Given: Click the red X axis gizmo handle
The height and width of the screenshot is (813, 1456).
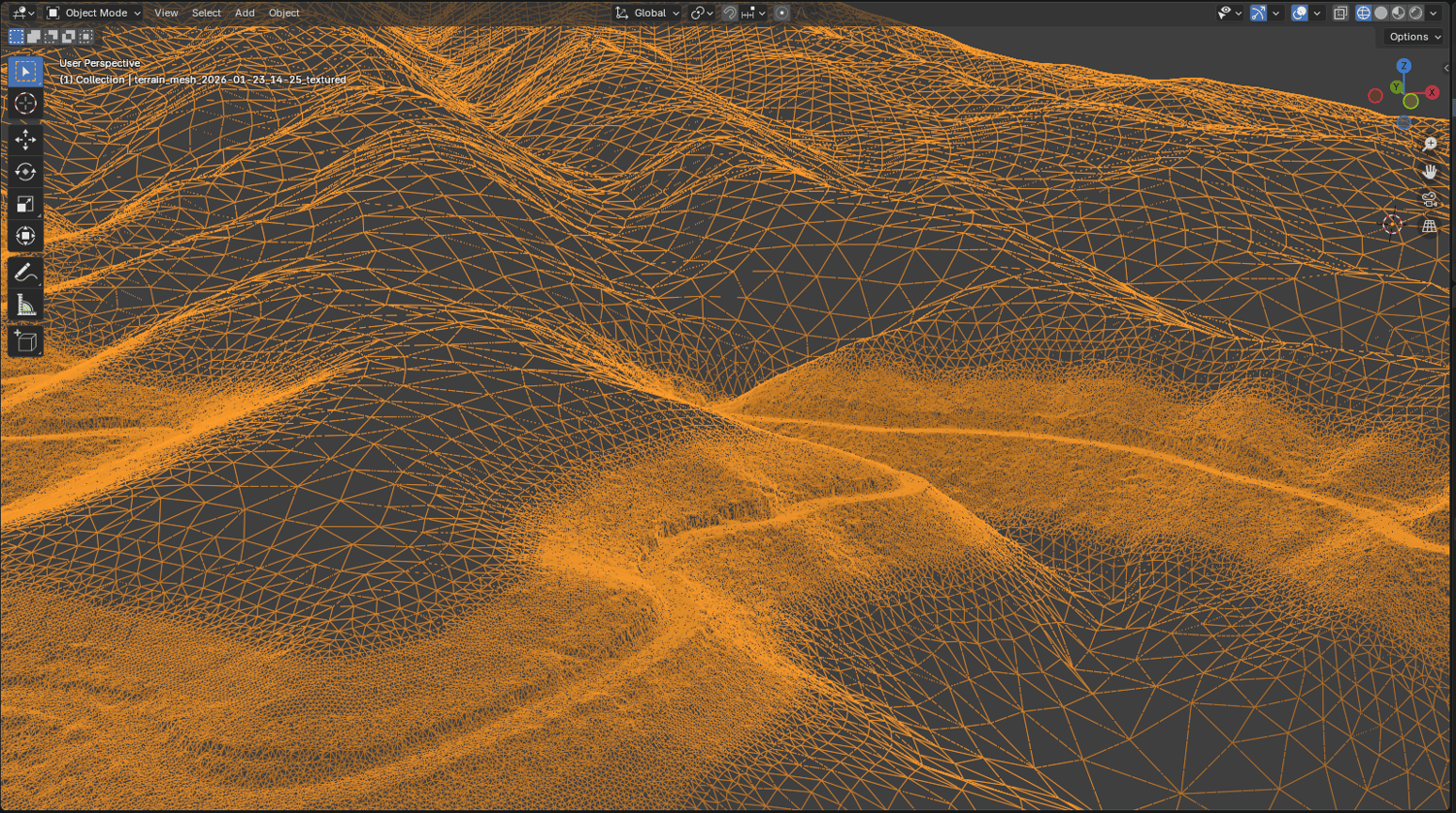Looking at the screenshot, I should pos(1433,93).
